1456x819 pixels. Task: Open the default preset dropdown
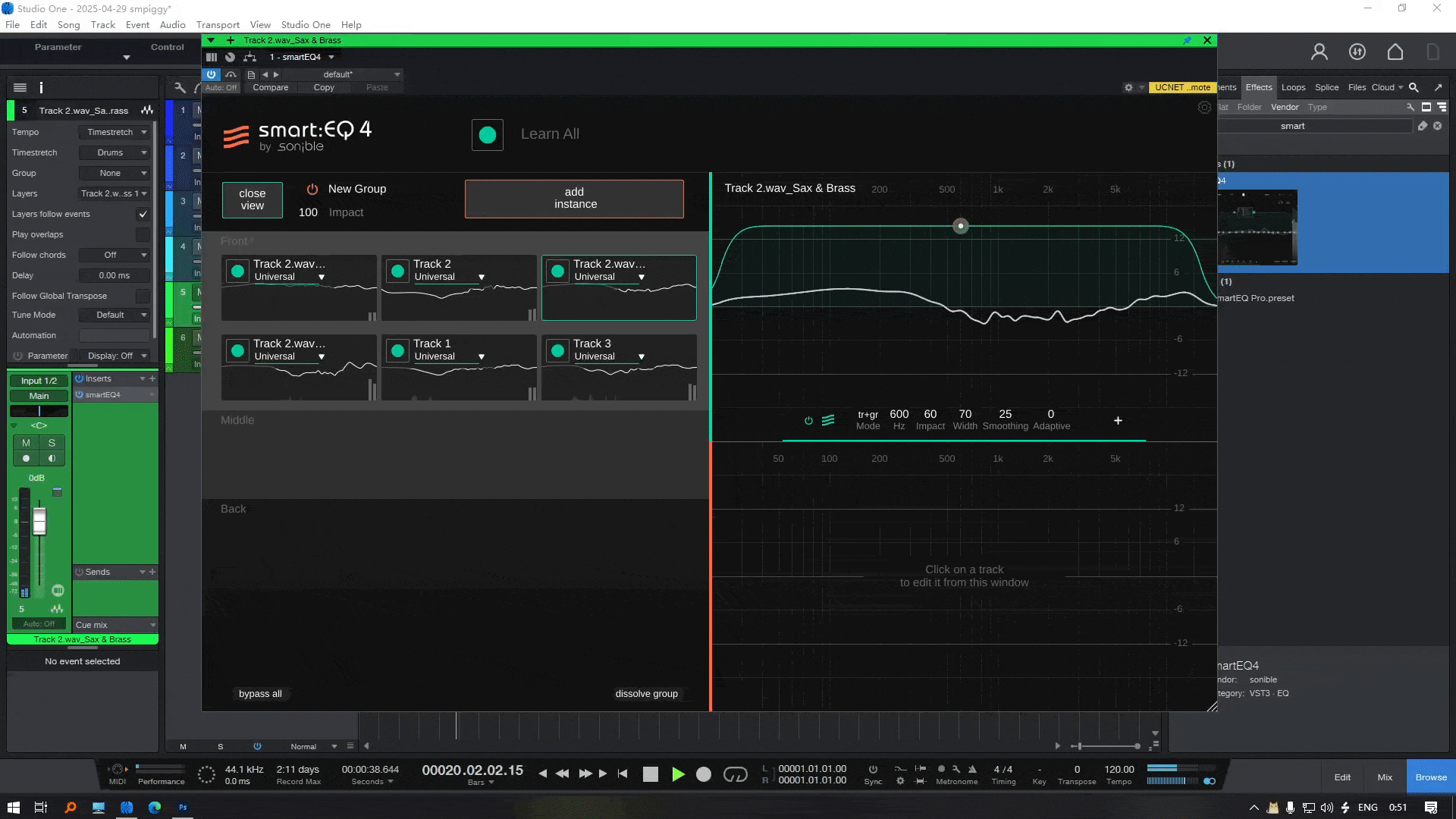[344, 74]
